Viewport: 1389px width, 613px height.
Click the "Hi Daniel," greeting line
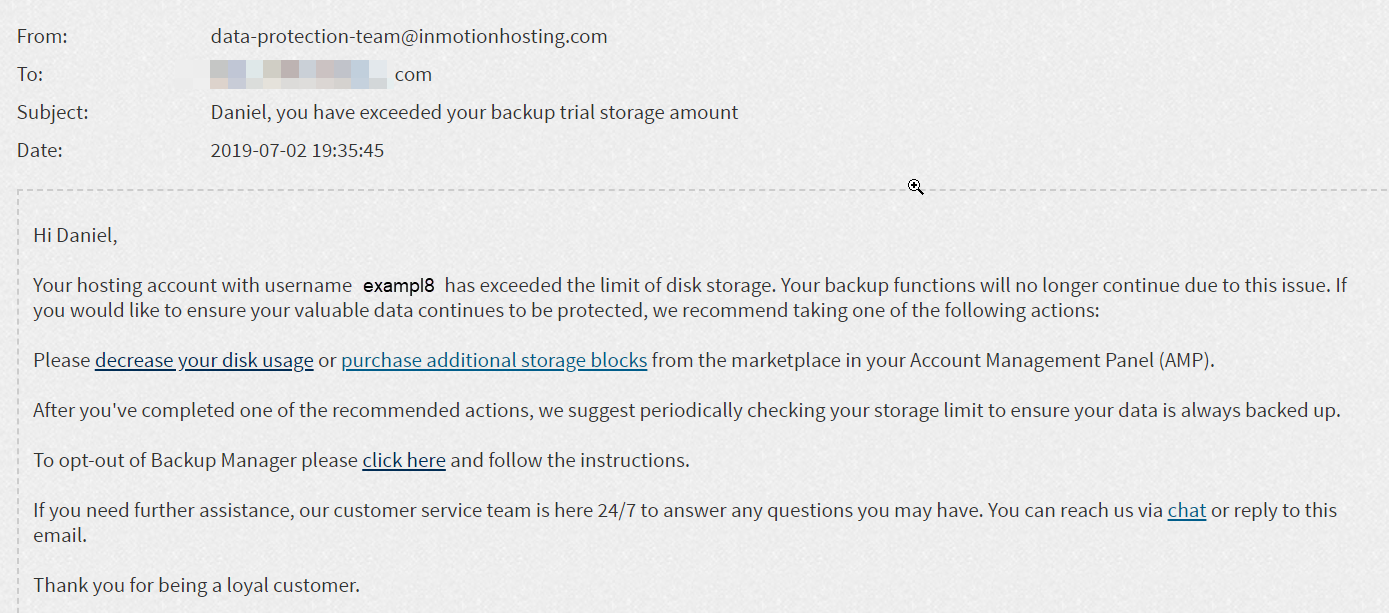click(x=75, y=236)
